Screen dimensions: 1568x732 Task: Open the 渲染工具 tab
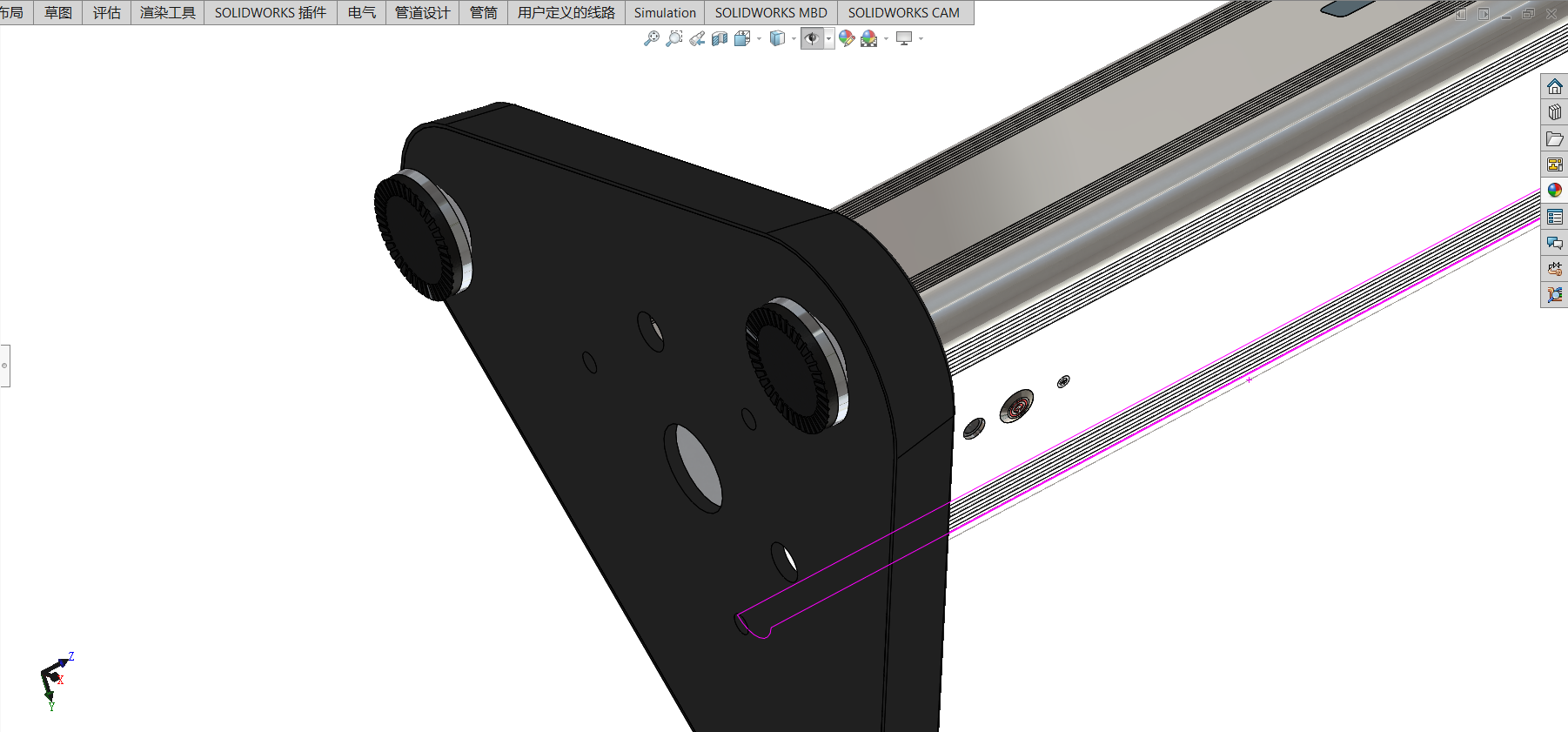pos(168,12)
